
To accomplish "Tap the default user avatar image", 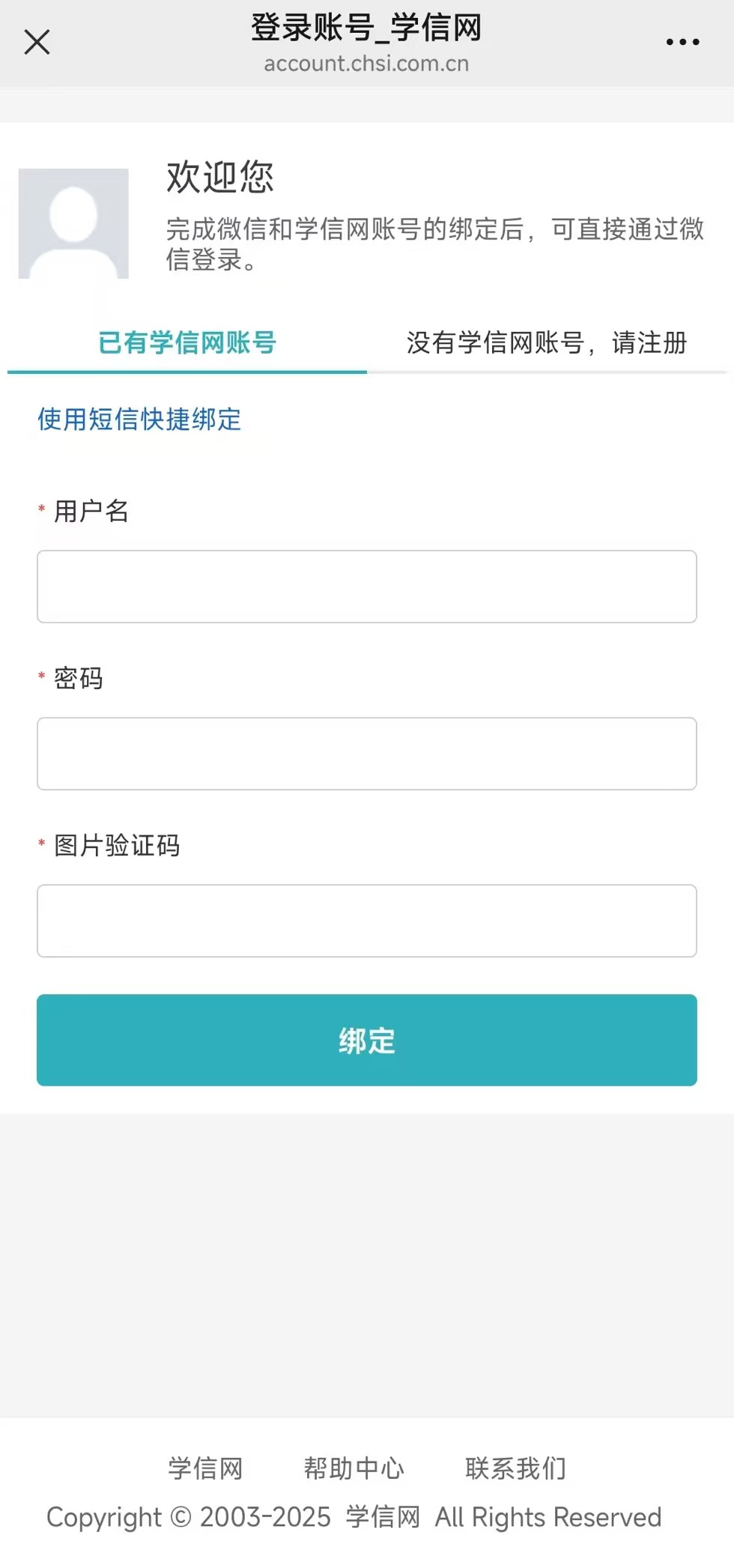I will click(73, 223).
